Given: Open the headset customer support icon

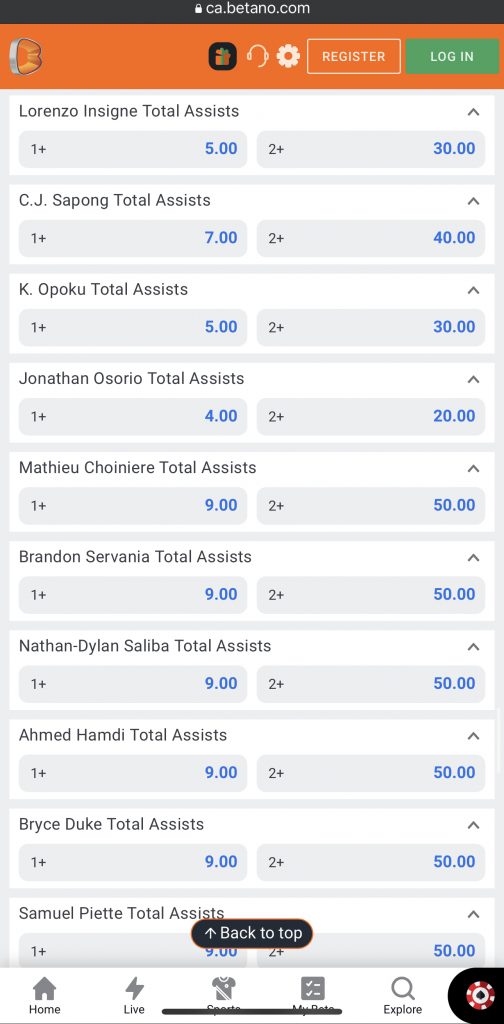Looking at the screenshot, I should 257,56.
